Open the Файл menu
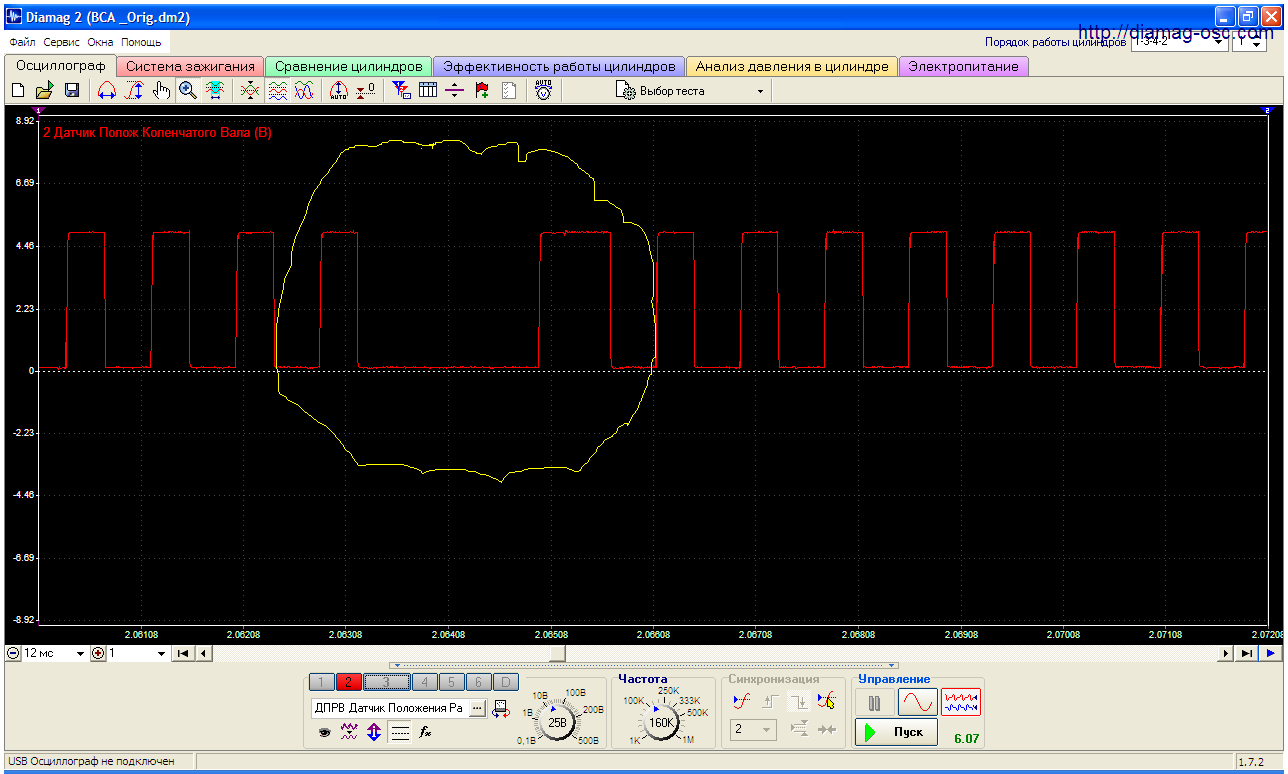 (x=22, y=43)
